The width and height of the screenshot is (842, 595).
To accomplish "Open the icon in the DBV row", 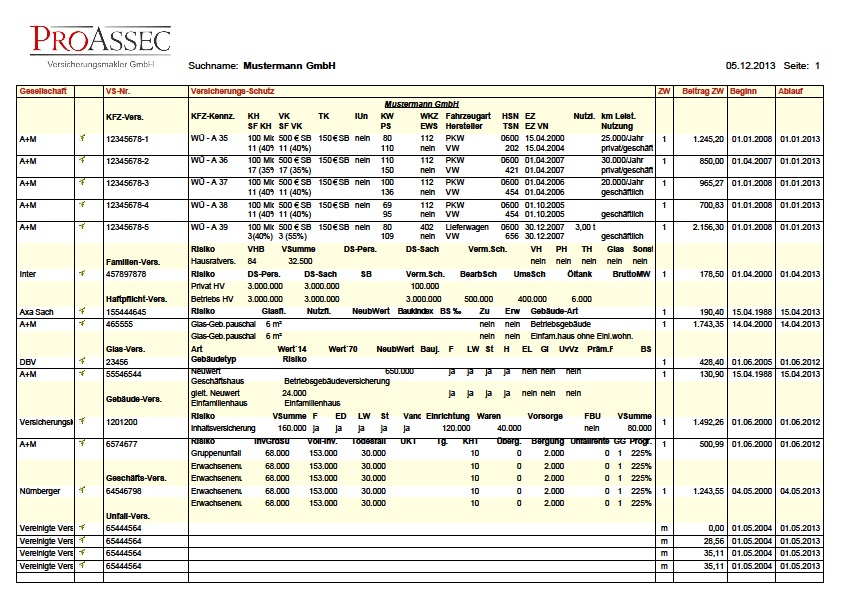I will coord(82,361).
